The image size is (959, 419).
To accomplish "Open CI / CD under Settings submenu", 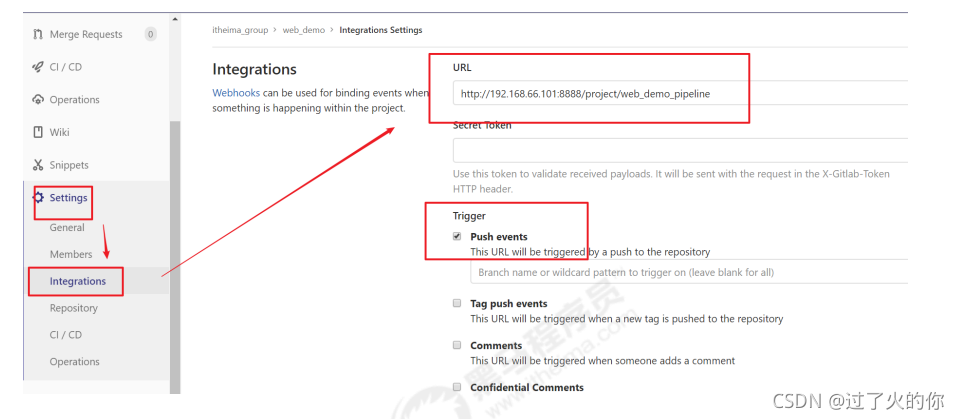I will pos(65,335).
